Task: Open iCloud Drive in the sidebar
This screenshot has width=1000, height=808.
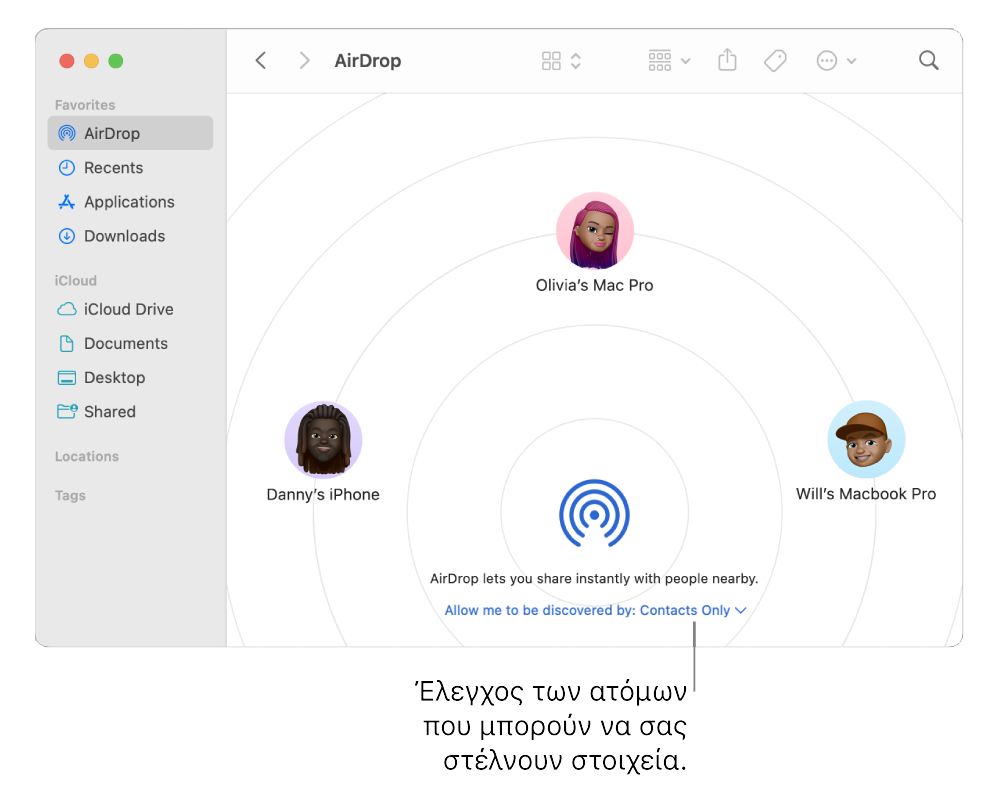Action: pos(130,309)
